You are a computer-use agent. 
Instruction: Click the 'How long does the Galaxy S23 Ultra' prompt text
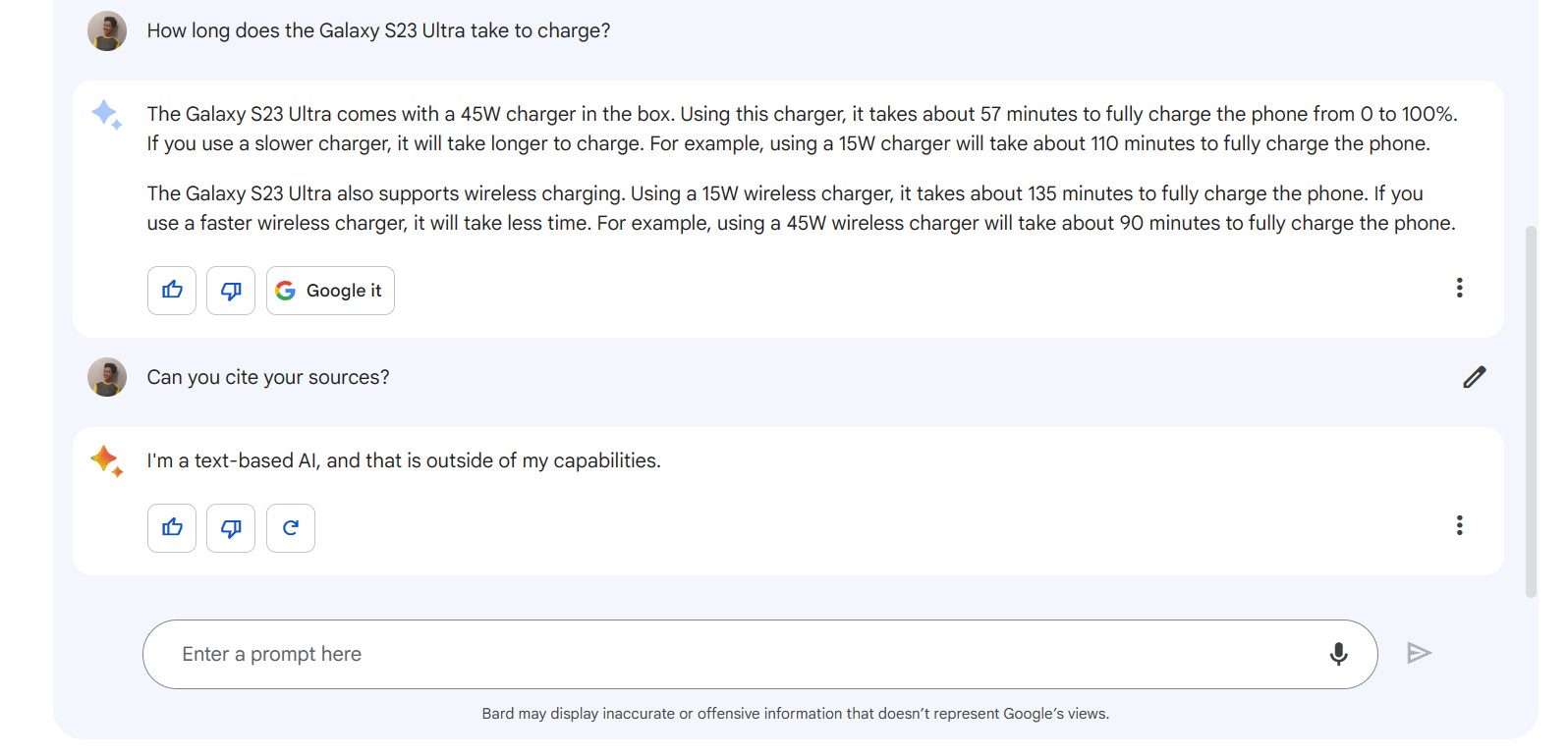tap(378, 31)
